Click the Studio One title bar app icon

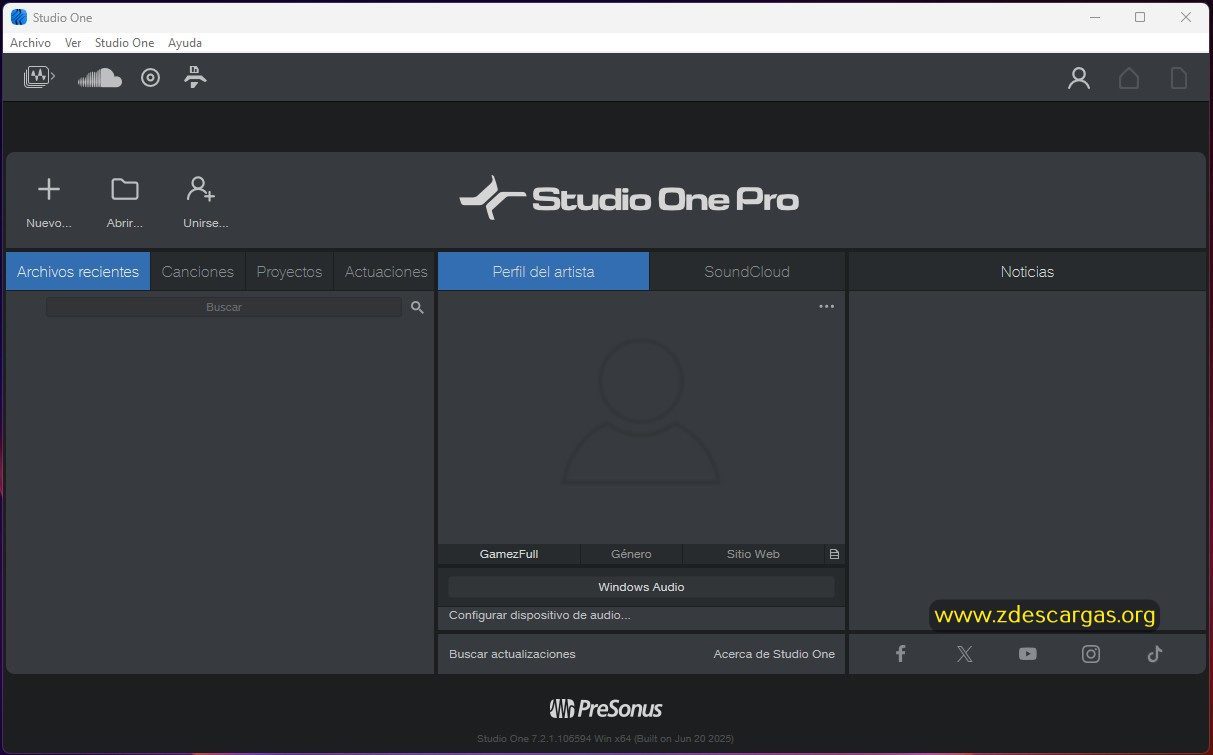tap(19, 17)
